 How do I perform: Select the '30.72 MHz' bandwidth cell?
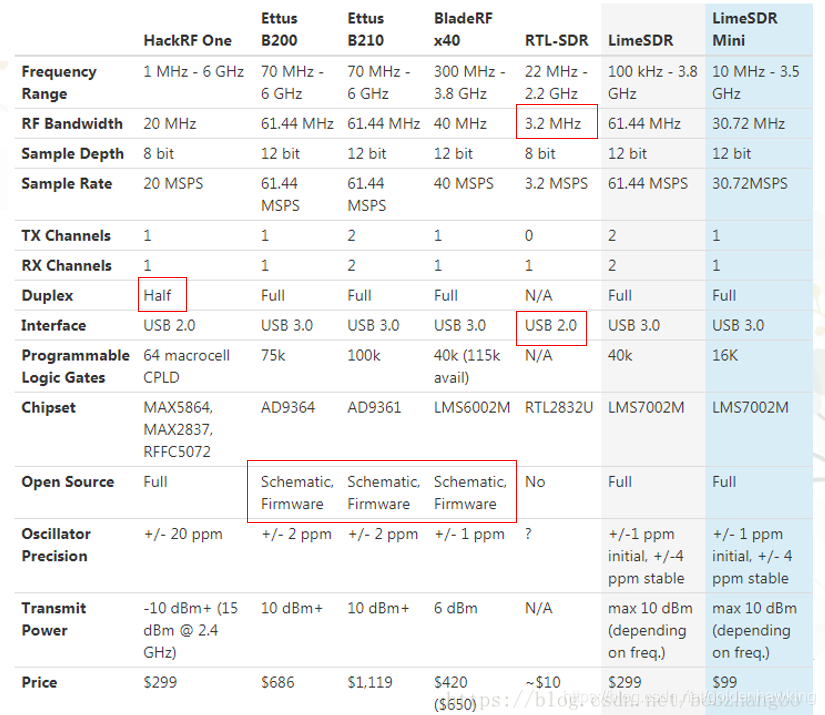[748, 124]
